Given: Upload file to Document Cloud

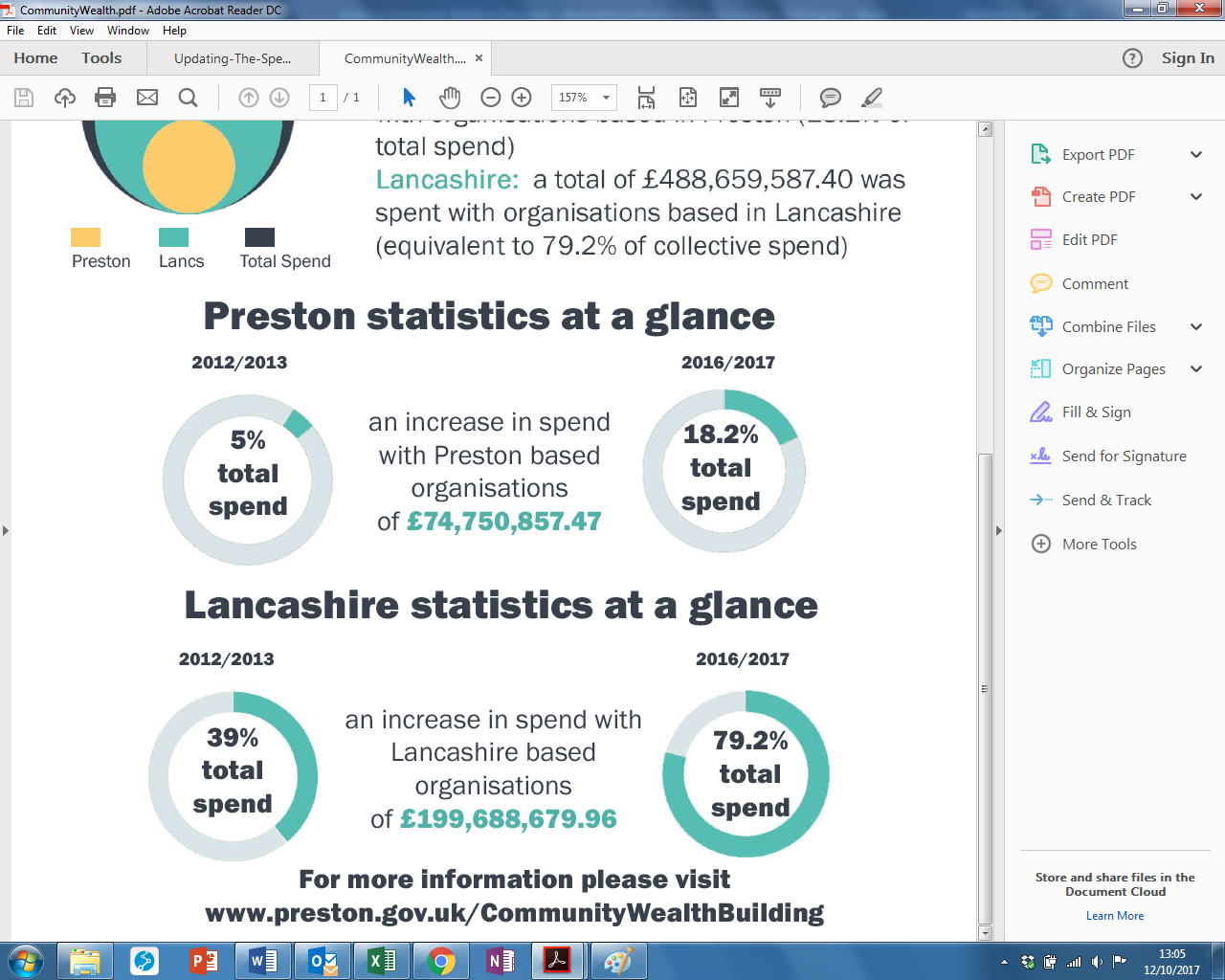Looking at the screenshot, I should click(x=65, y=98).
